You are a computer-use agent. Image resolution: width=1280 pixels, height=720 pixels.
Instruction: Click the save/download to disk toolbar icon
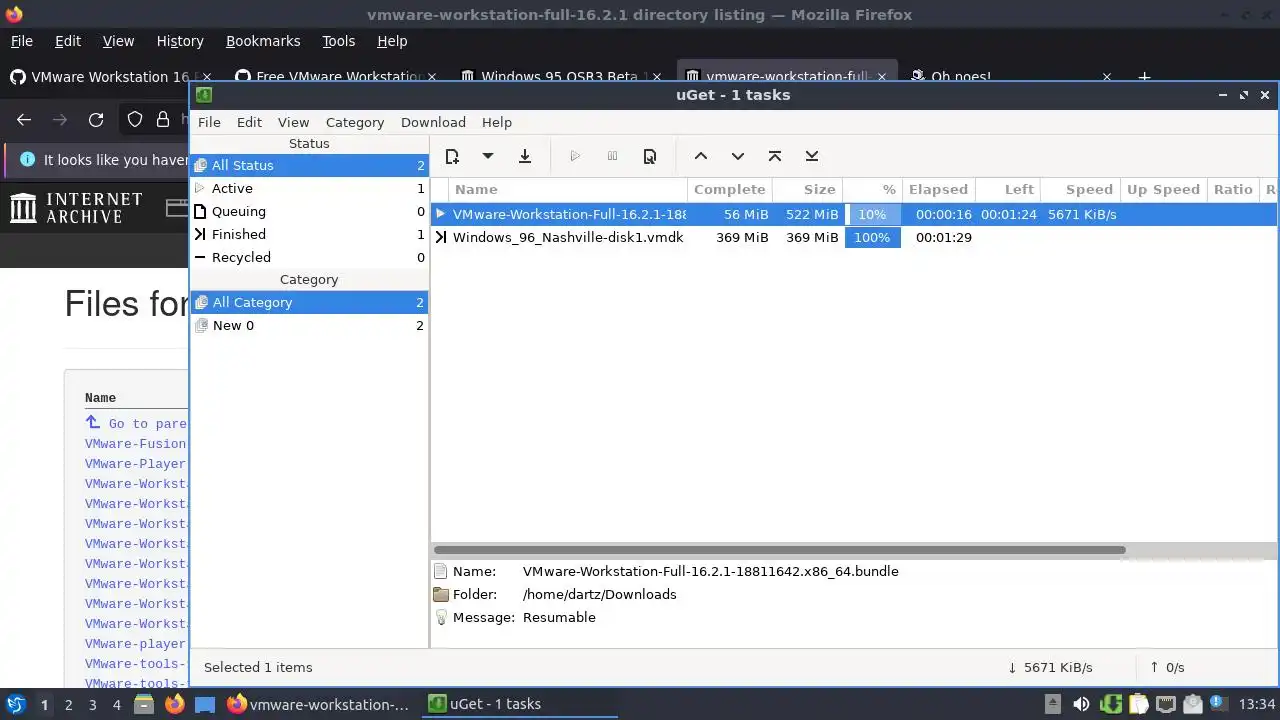click(x=524, y=156)
